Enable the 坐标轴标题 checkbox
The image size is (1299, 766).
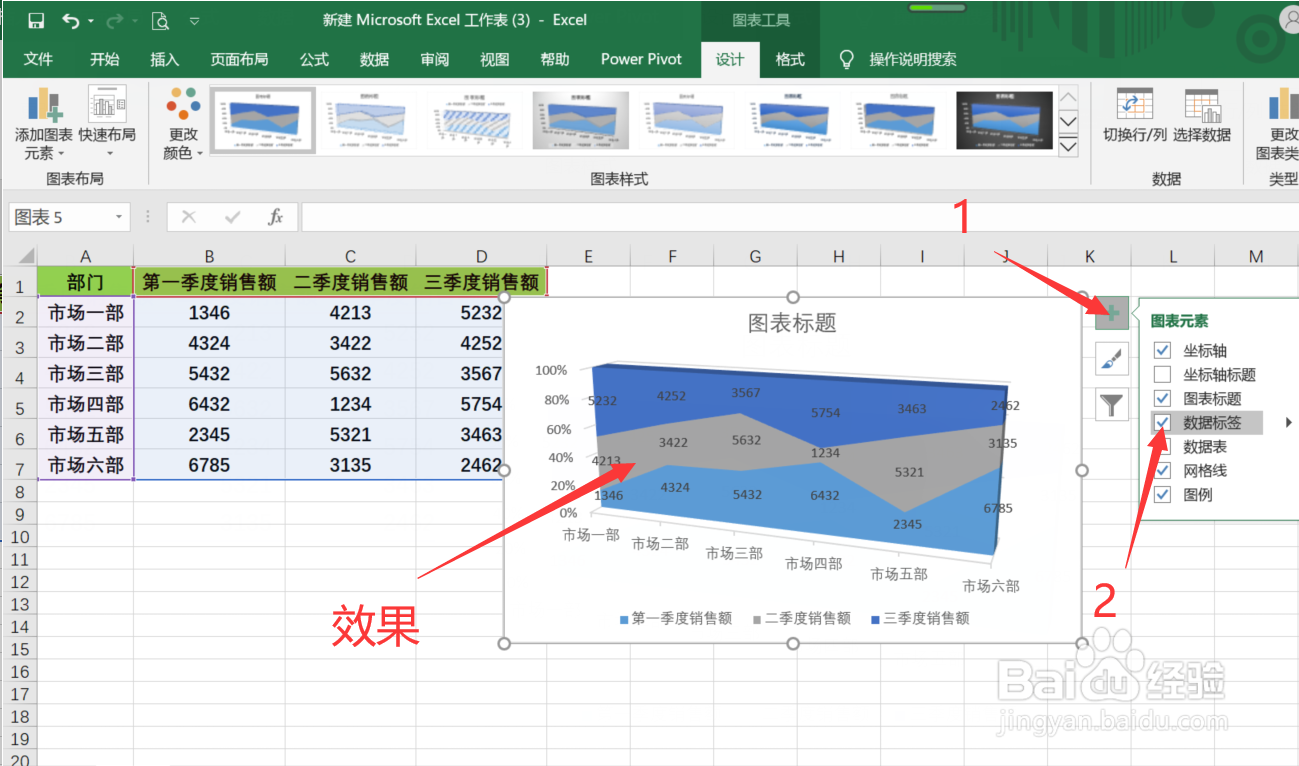point(1162,374)
